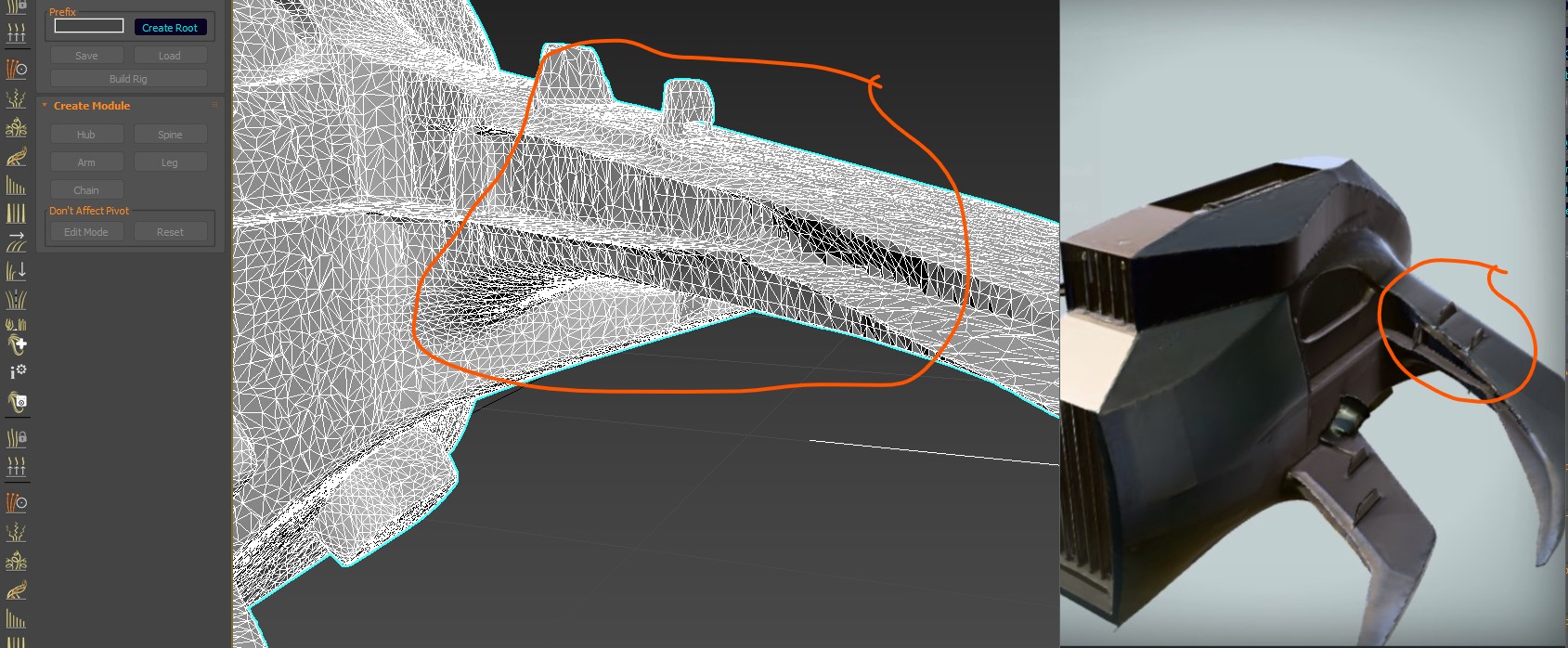Create an Arm module
Image resolution: width=1568 pixels, height=648 pixels.
click(x=86, y=162)
